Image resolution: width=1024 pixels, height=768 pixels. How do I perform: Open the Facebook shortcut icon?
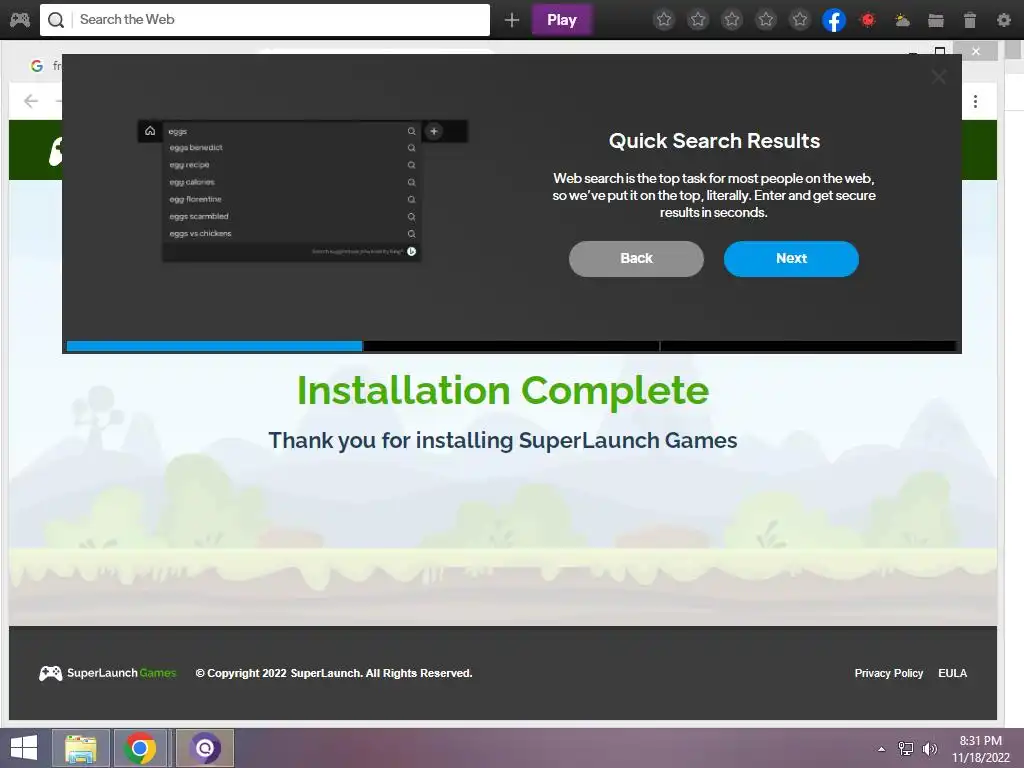point(834,20)
